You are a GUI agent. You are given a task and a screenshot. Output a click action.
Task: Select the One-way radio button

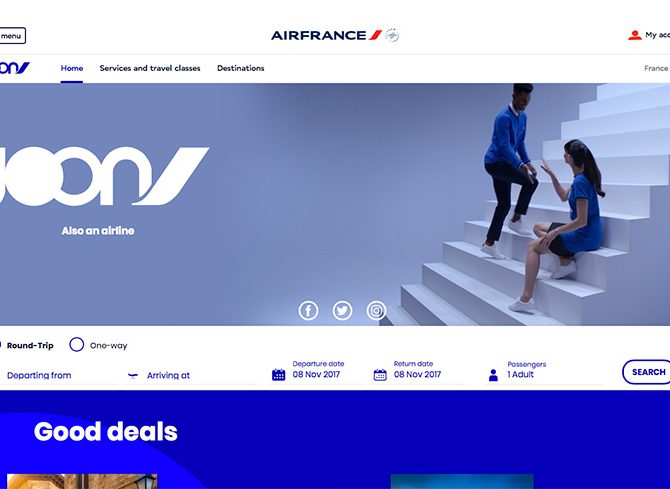(76, 345)
